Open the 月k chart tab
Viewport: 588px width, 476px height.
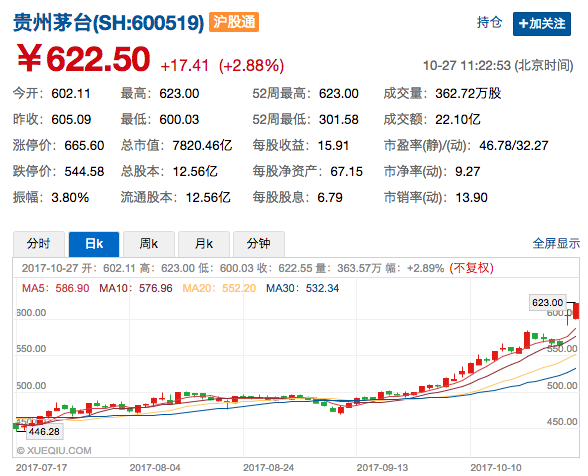(204, 244)
